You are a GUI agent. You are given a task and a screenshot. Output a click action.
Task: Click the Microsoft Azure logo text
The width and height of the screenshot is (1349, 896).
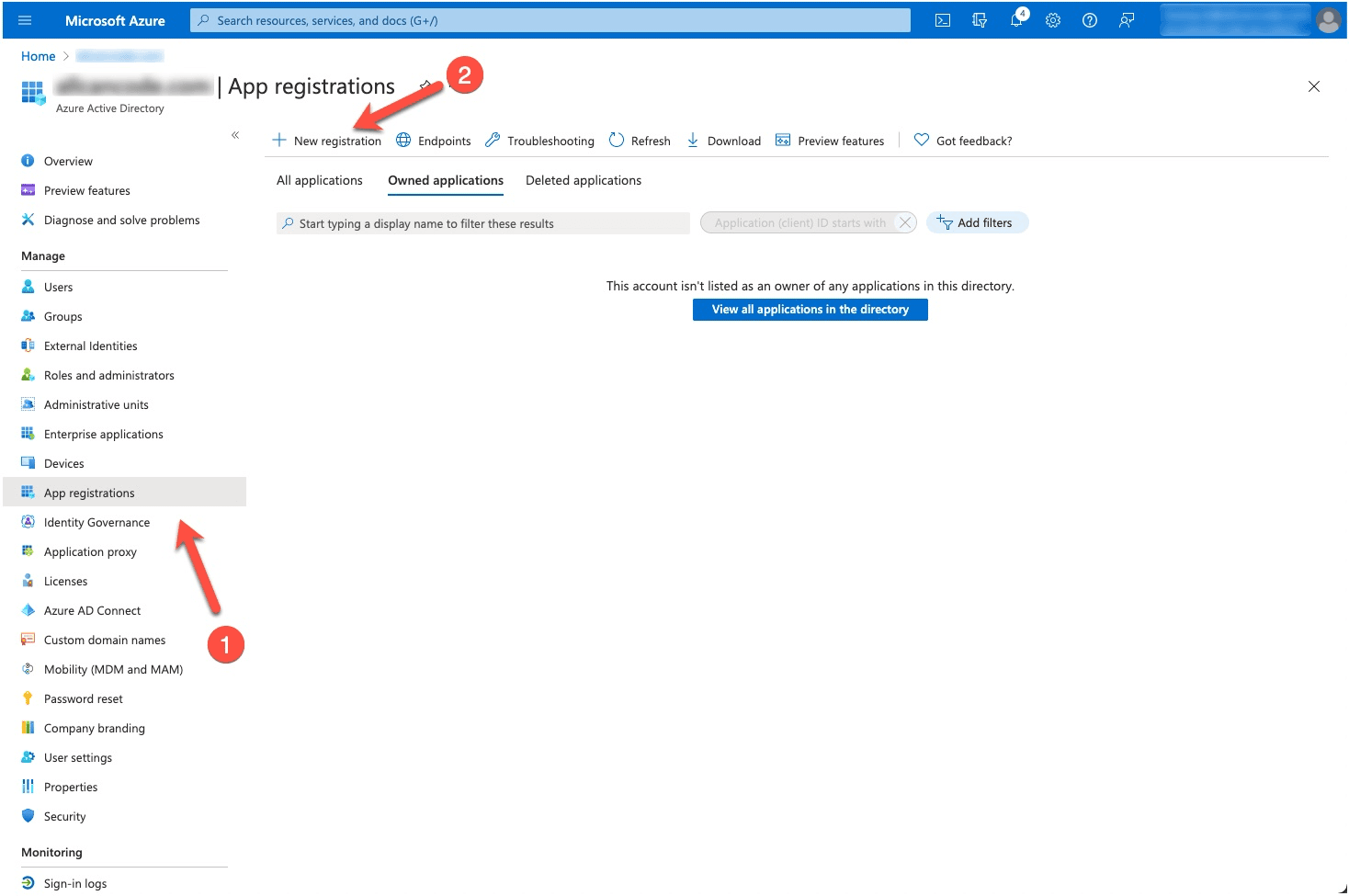tap(115, 20)
